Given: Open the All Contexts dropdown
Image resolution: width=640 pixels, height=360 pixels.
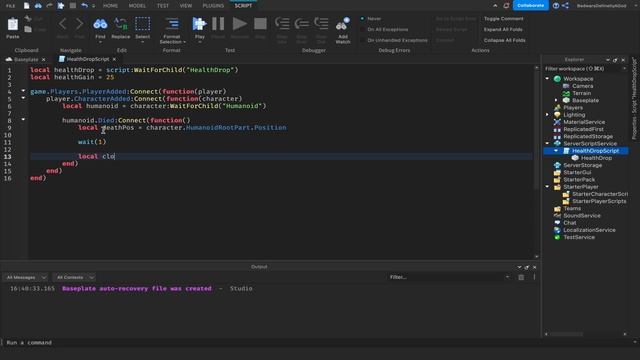Looking at the screenshot, I should coord(74,277).
